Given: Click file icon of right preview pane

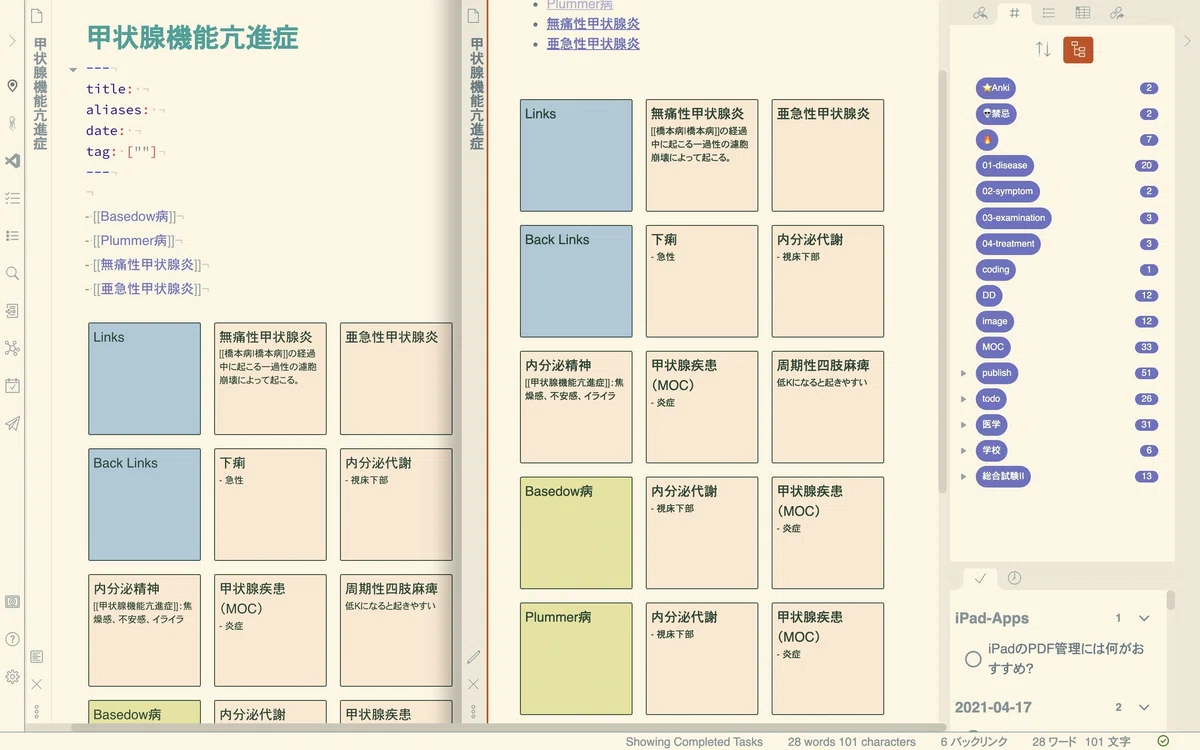Looking at the screenshot, I should pos(474,17).
